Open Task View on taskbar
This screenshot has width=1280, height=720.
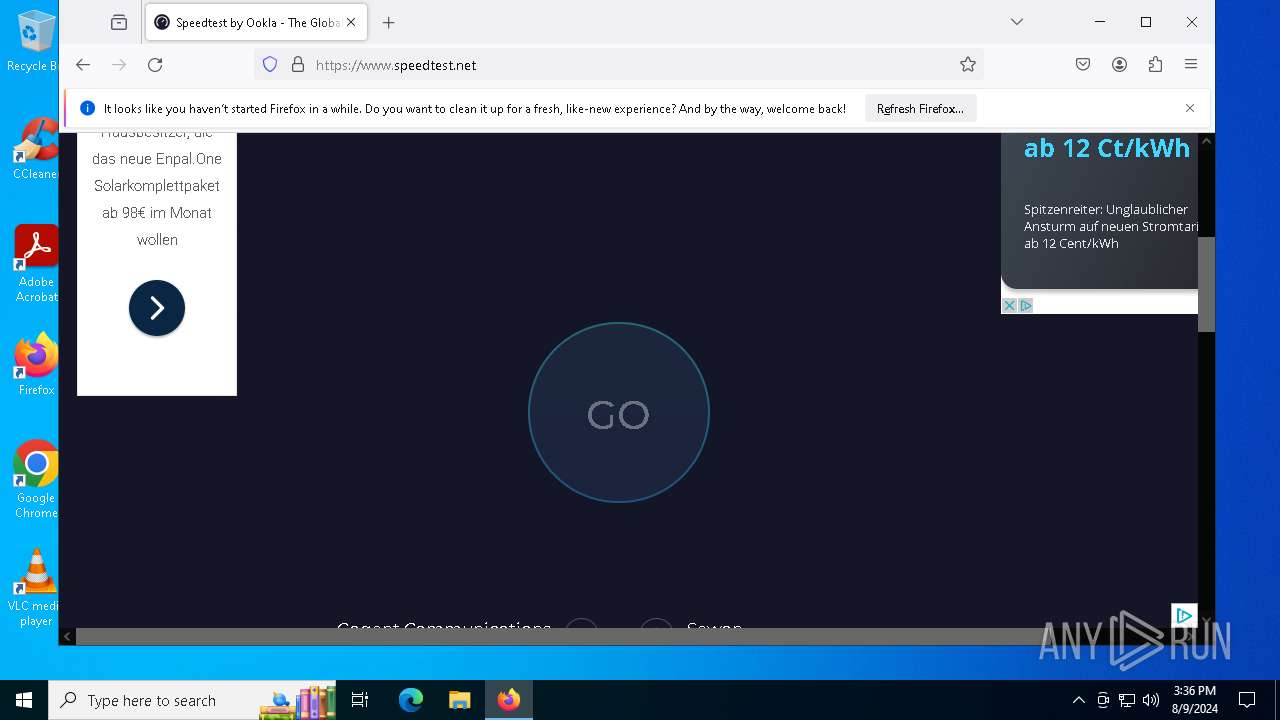click(360, 700)
